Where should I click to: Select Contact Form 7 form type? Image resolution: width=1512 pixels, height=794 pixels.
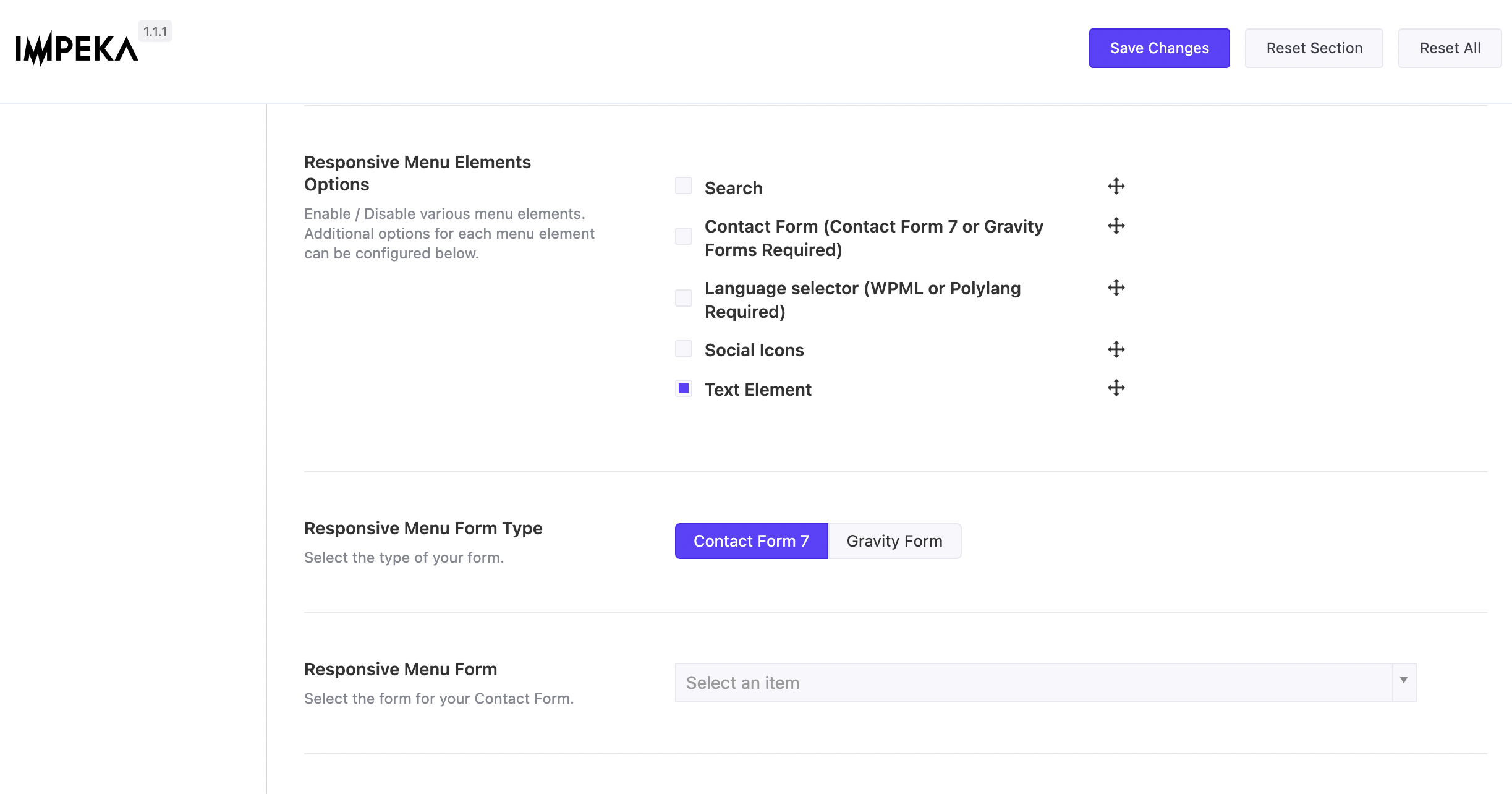pos(751,541)
